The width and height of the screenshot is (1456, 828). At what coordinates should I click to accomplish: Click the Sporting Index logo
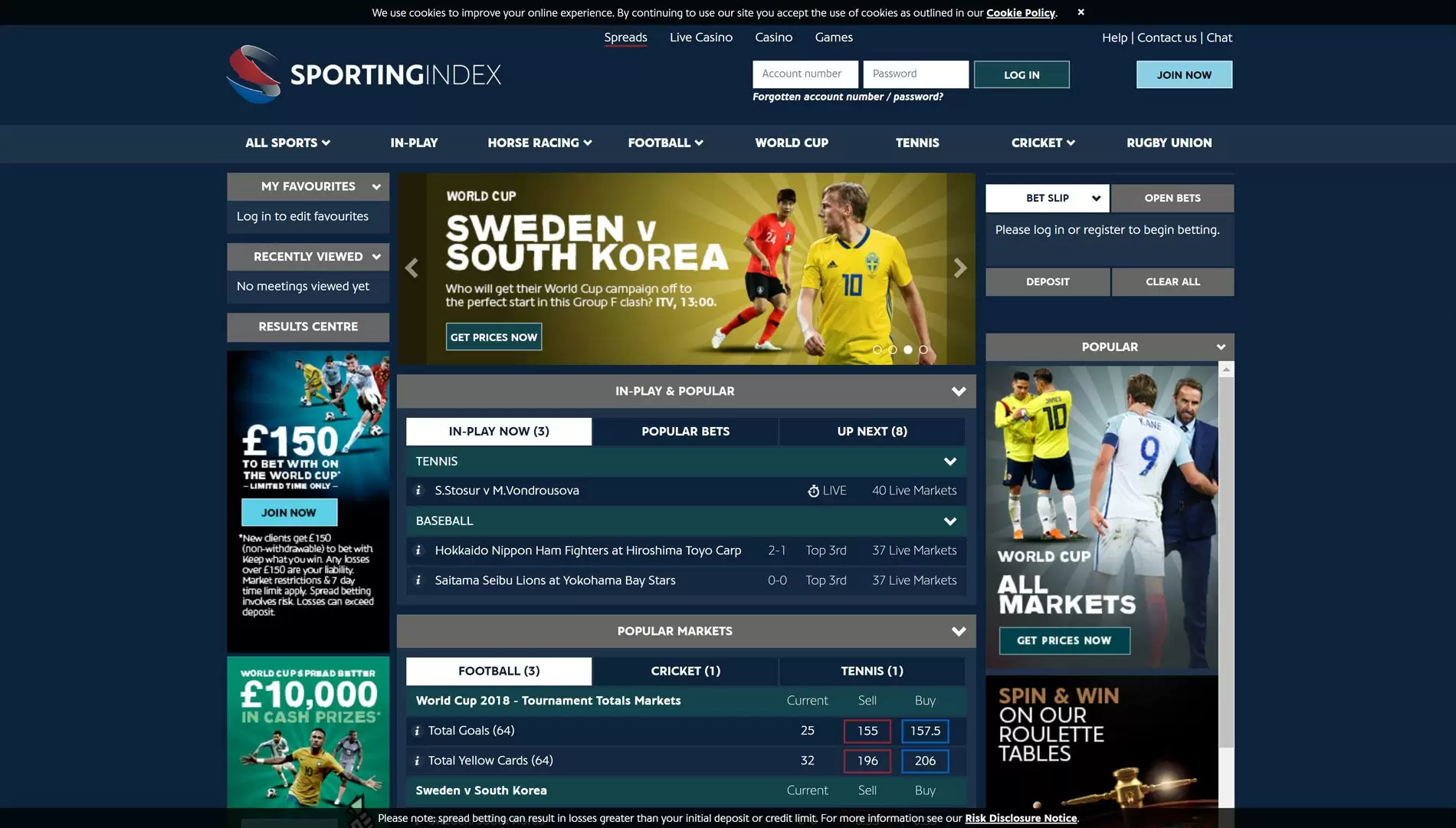click(364, 74)
